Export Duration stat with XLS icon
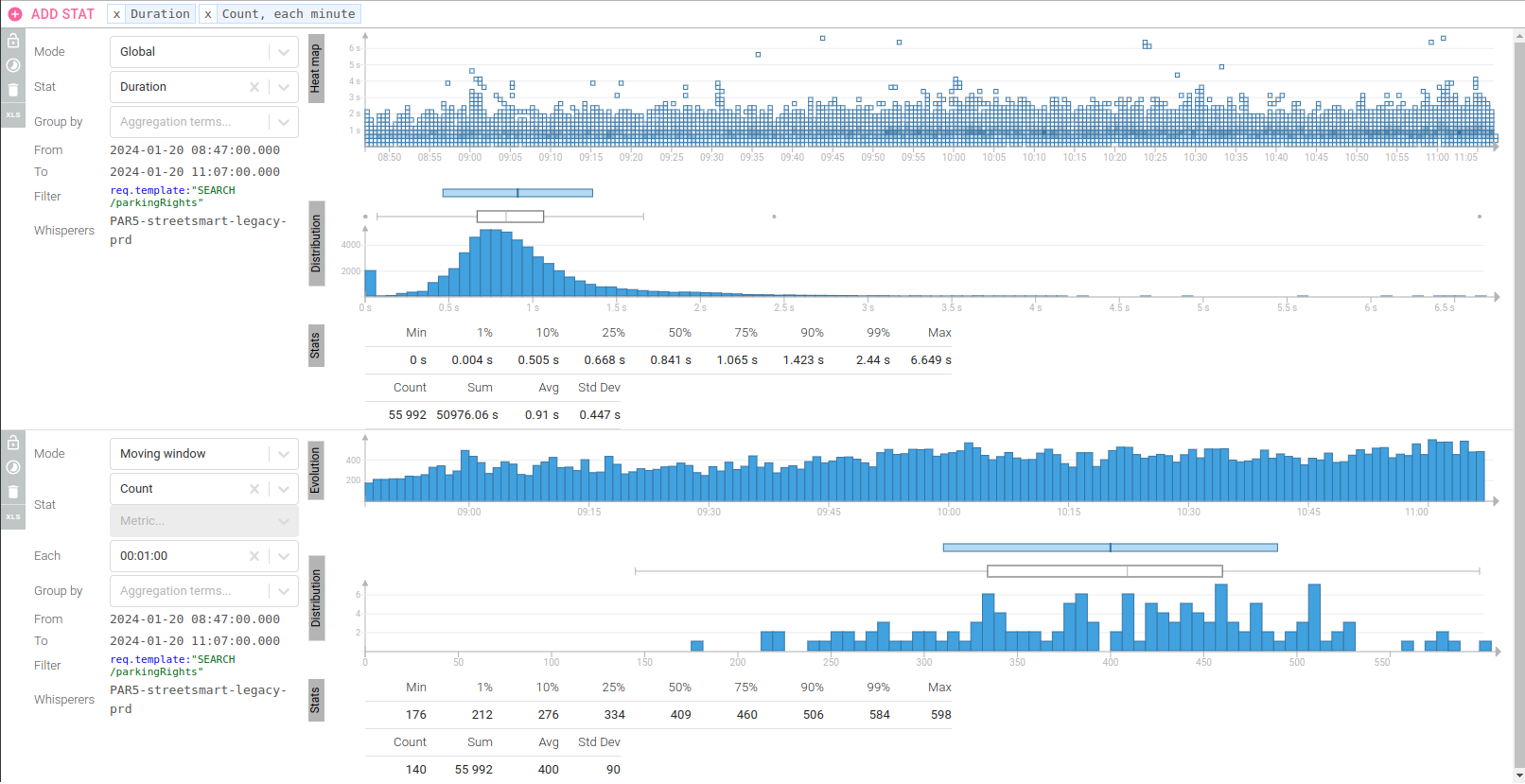Screen dimensions: 1525x784 click(x=13, y=114)
